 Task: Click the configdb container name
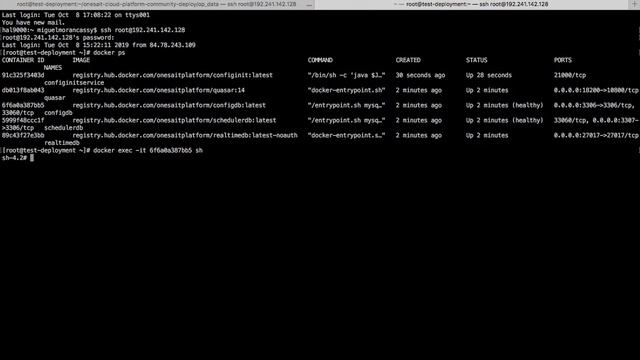click(x=58, y=113)
